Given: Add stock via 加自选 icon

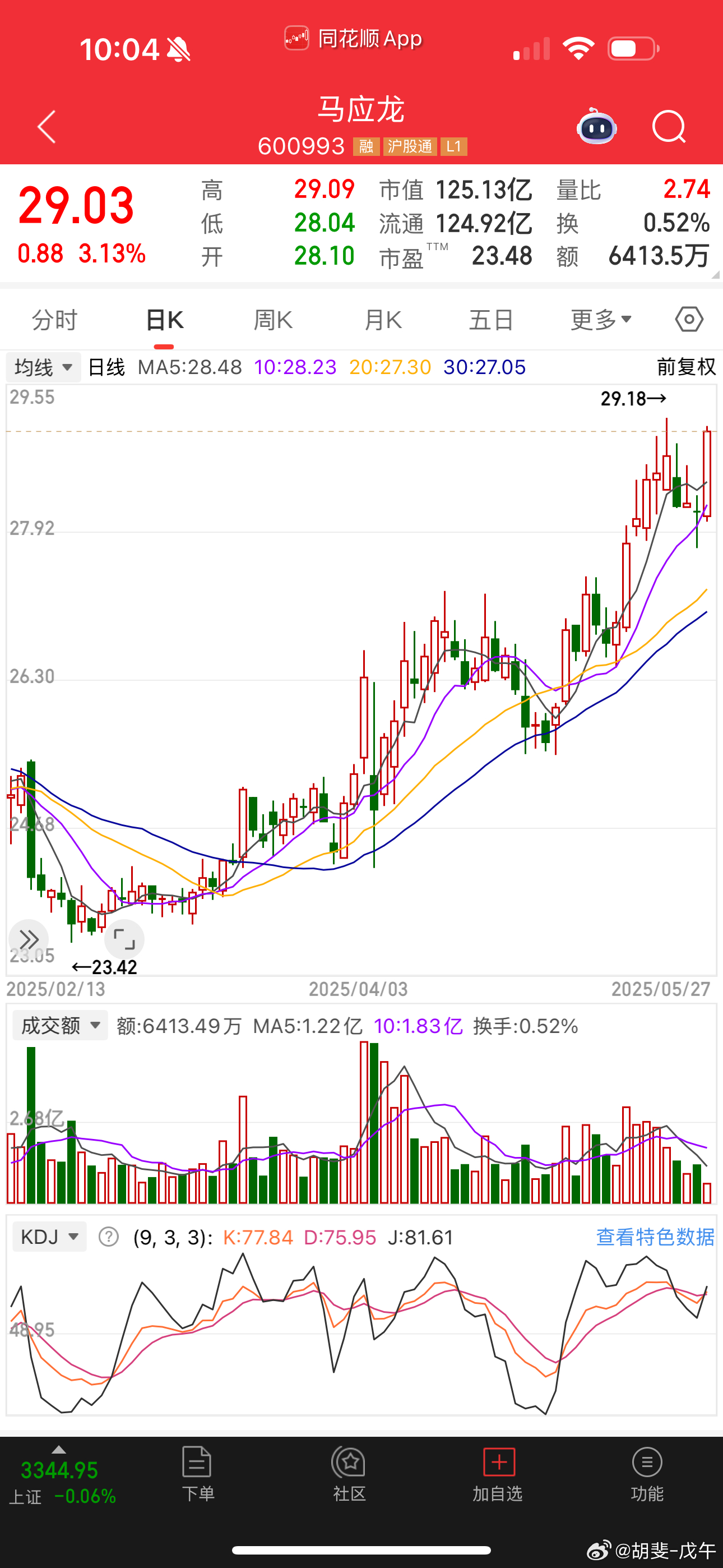Looking at the screenshot, I should (x=498, y=1474).
